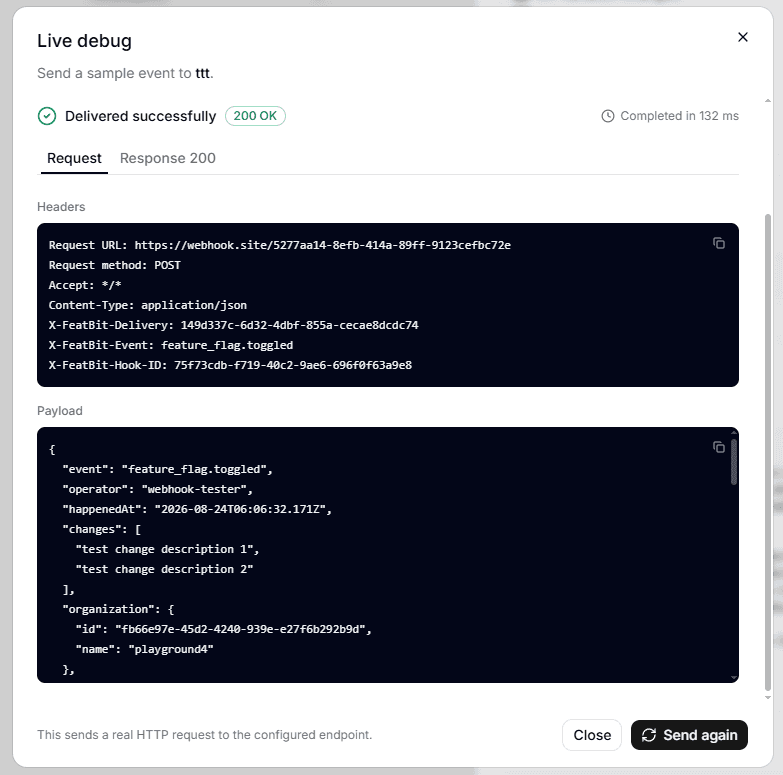Image resolution: width=783 pixels, height=775 pixels.
Task: Click the 'Headers' section label
Action: pyautogui.click(x=61, y=207)
